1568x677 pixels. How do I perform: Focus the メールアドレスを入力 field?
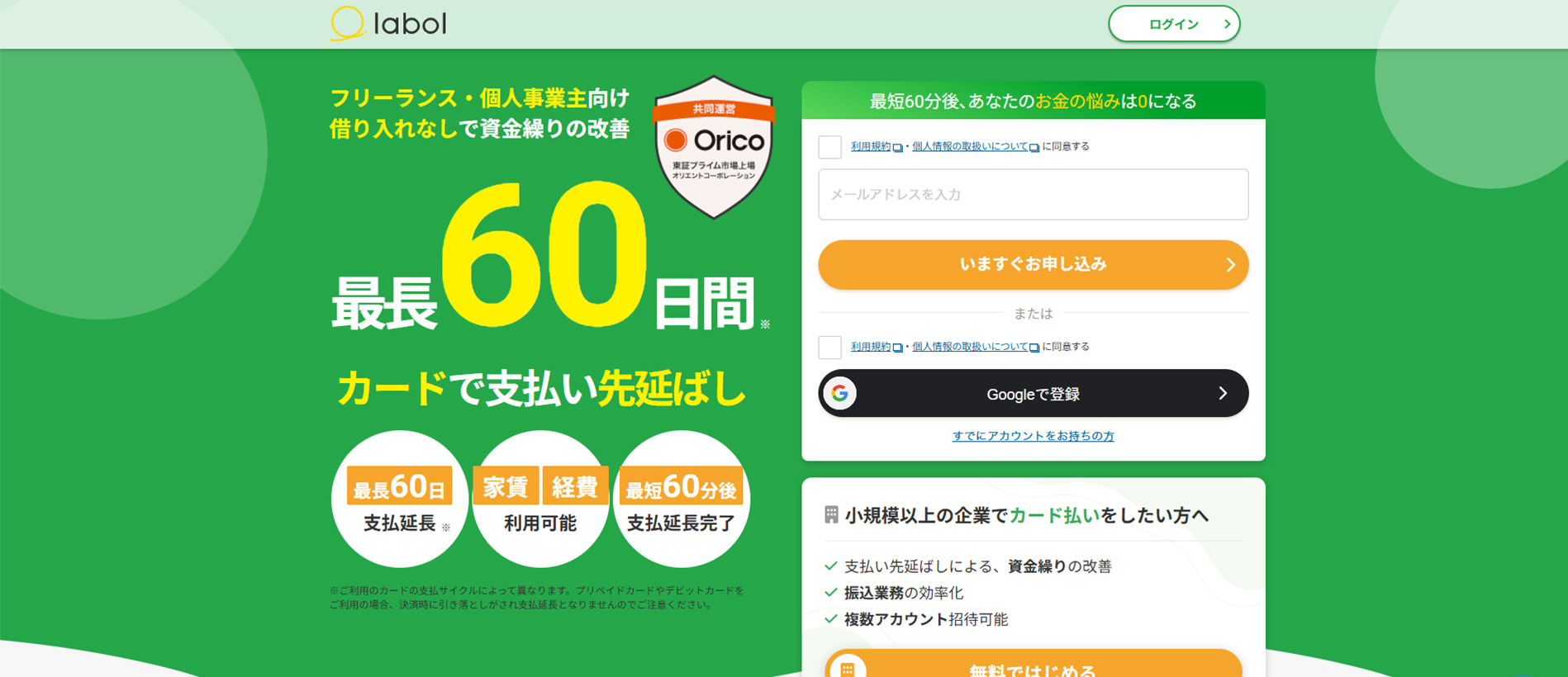(1033, 195)
